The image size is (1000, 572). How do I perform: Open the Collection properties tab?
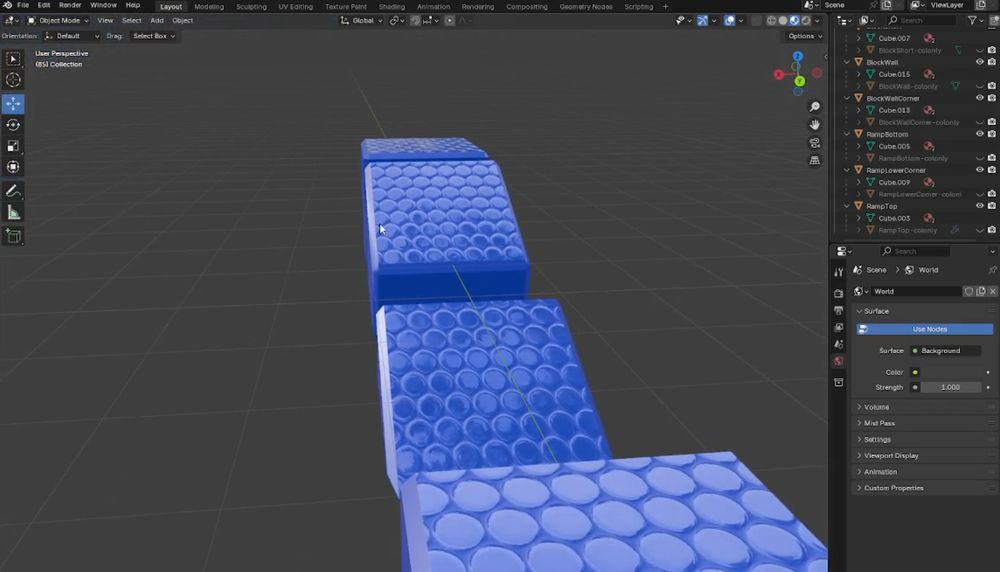click(x=839, y=383)
